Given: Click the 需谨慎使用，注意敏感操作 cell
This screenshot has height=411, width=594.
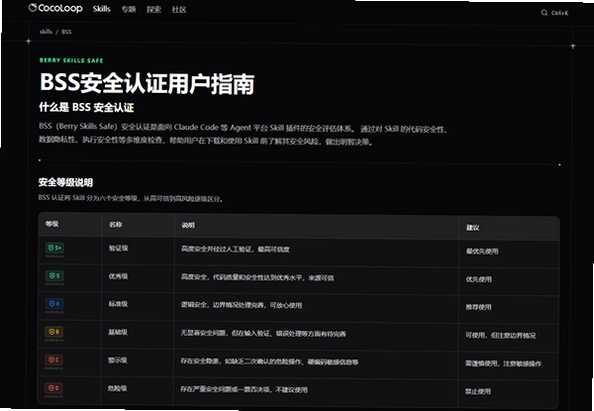Looking at the screenshot, I should pos(503,363).
